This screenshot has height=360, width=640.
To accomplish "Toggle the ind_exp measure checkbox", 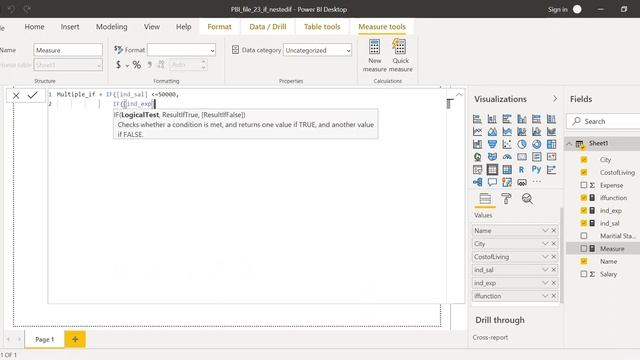I will coord(584,210).
